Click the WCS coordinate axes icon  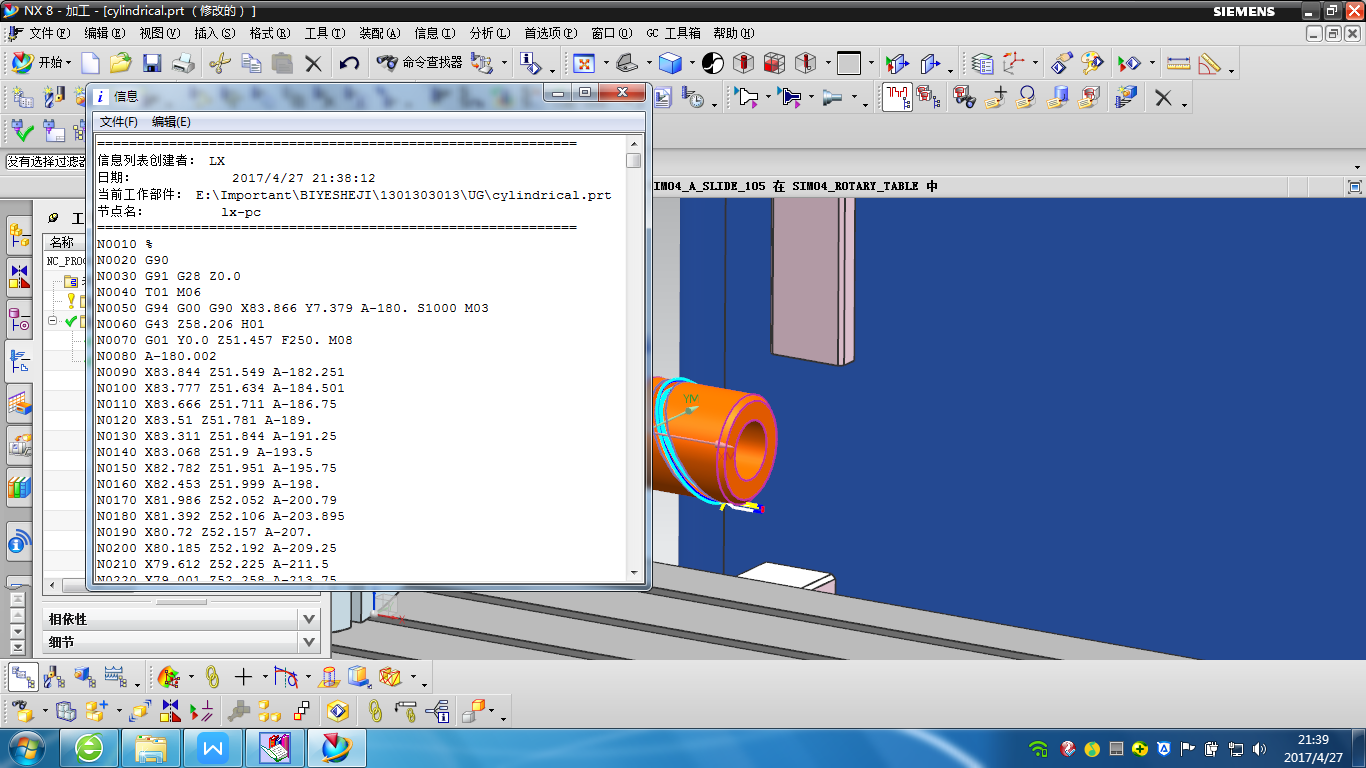pyautogui.click(x=1014, y=63)
